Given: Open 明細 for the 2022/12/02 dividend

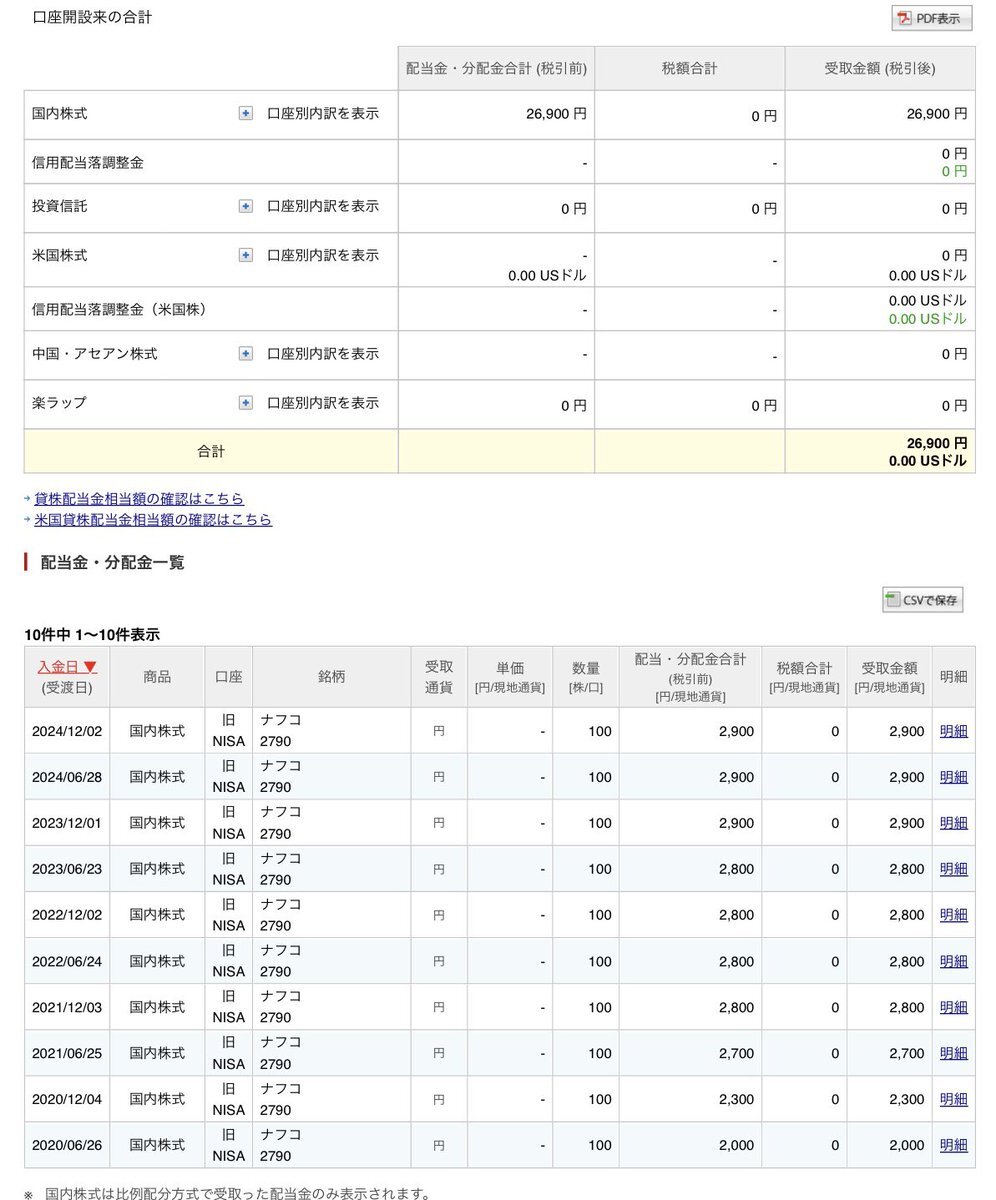Looking at the screenshot, I should pos(953,915).
